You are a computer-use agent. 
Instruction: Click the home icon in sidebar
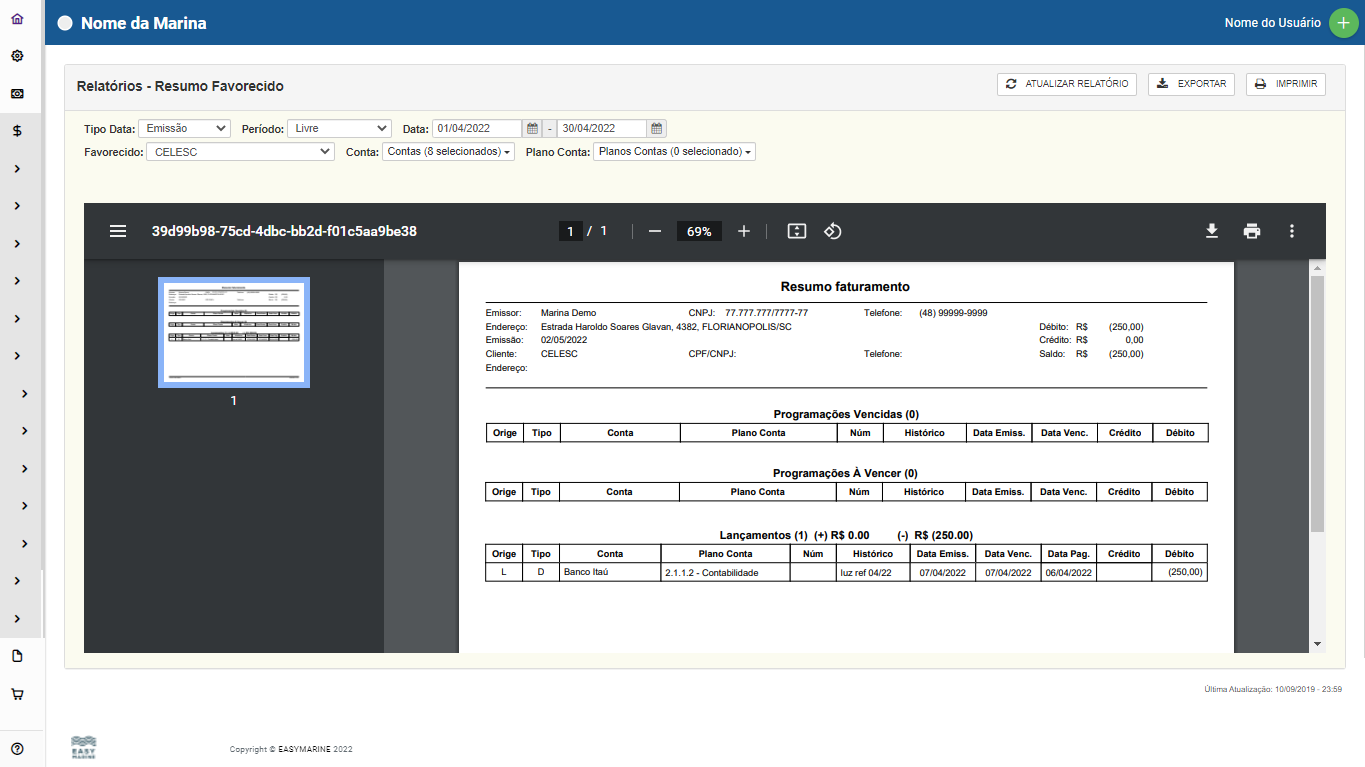click(x=17, y=19)
